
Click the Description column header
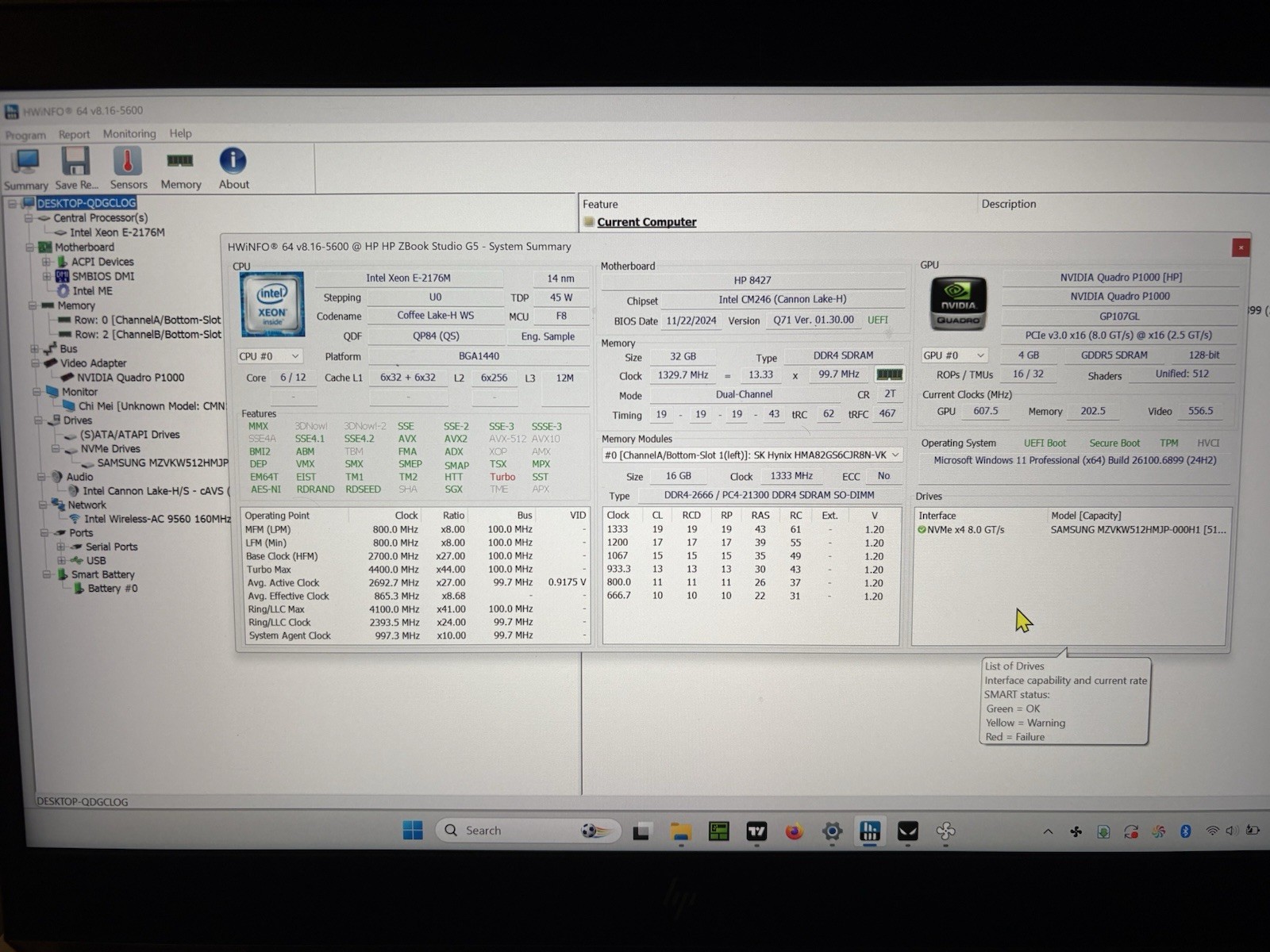1008,204
